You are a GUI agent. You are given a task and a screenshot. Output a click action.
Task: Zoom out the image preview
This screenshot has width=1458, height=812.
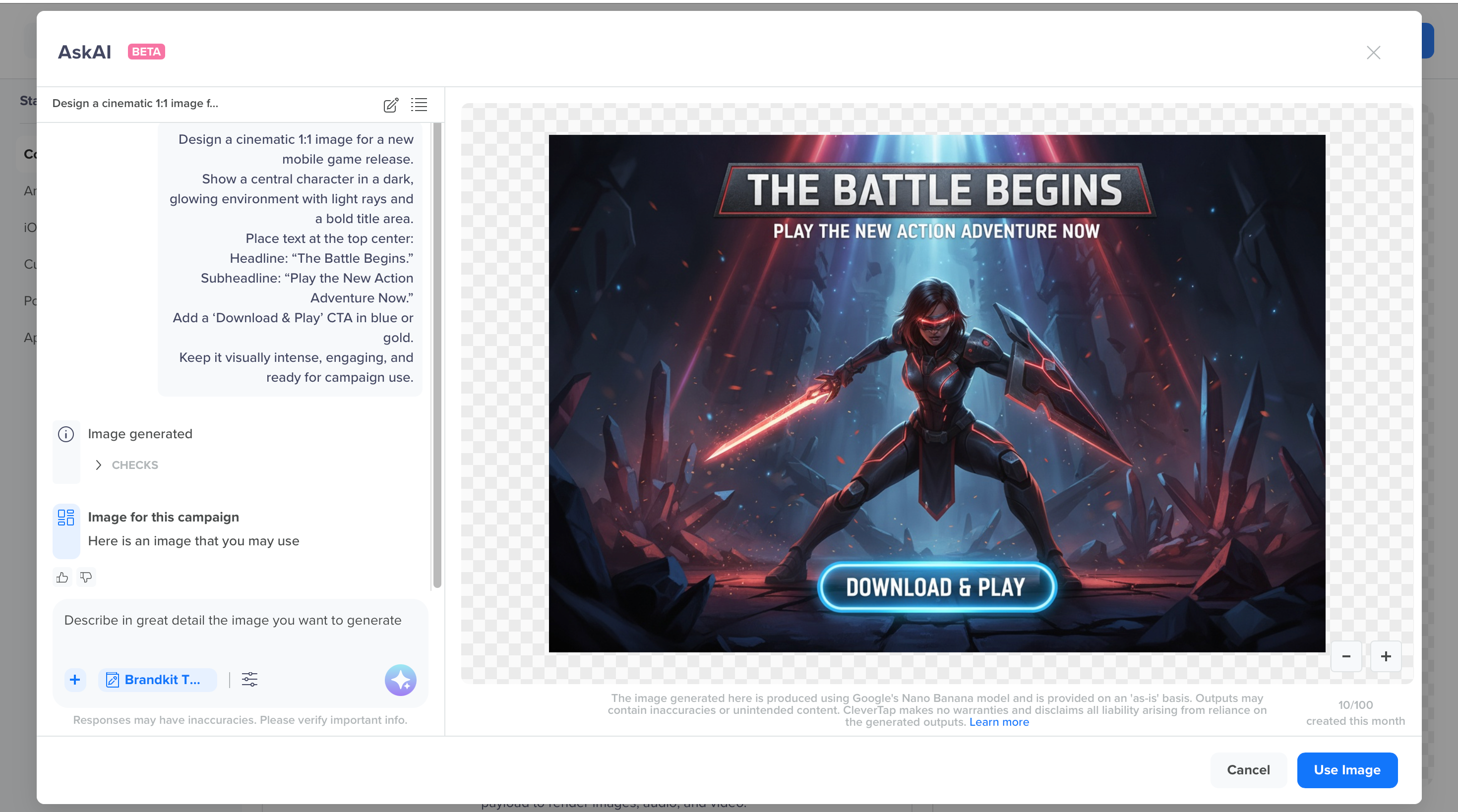(1346, 656)
